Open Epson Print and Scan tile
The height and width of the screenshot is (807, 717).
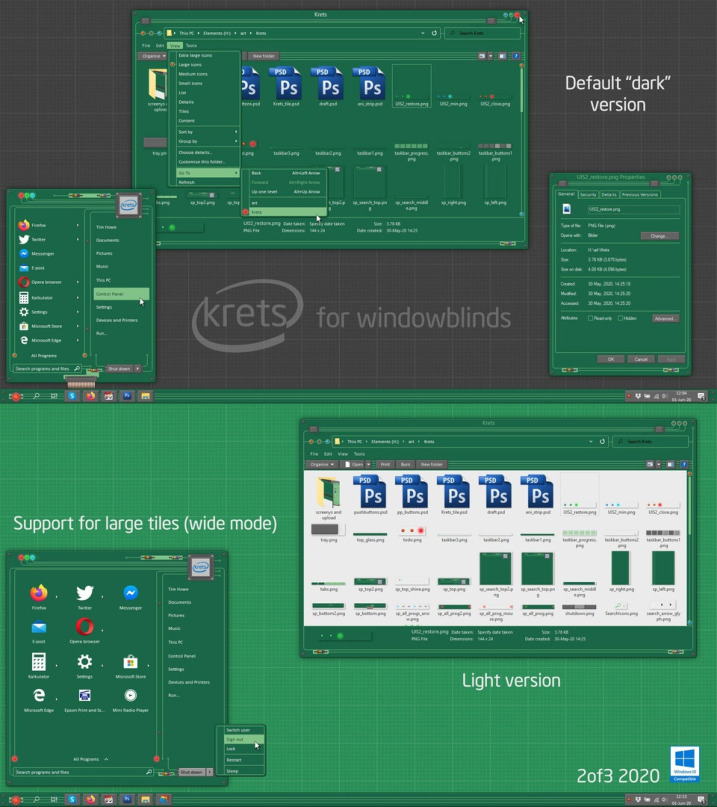tap(84, 699)
